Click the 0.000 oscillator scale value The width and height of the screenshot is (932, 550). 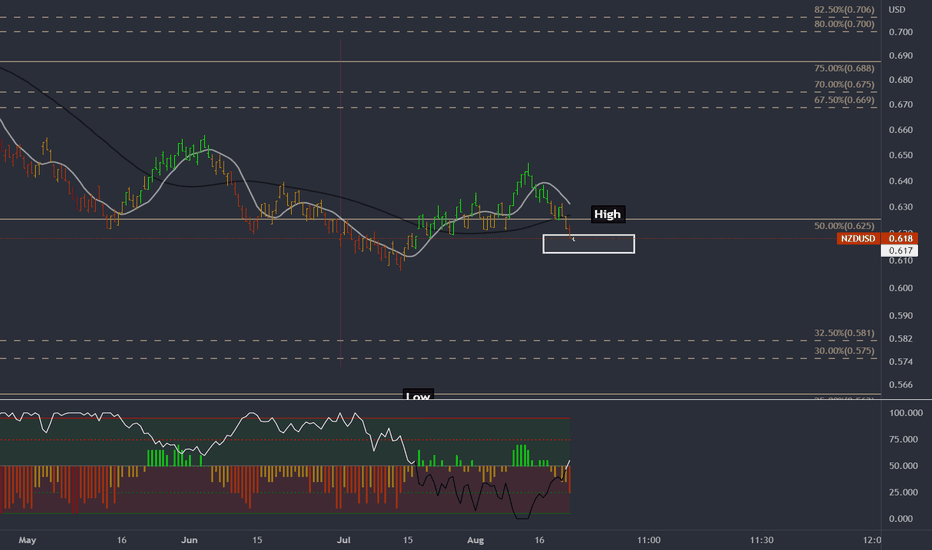point(900,518)
